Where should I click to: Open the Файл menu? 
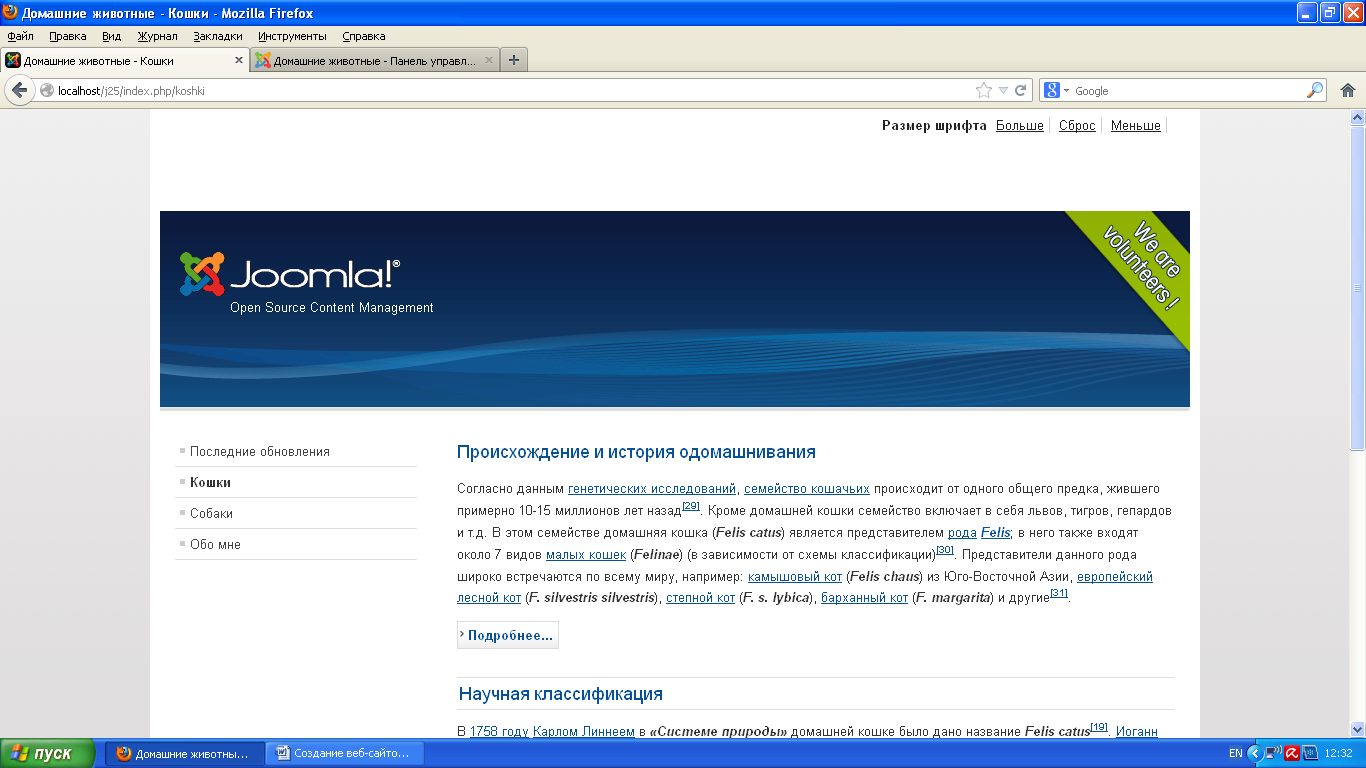click(x=20, y=36)
